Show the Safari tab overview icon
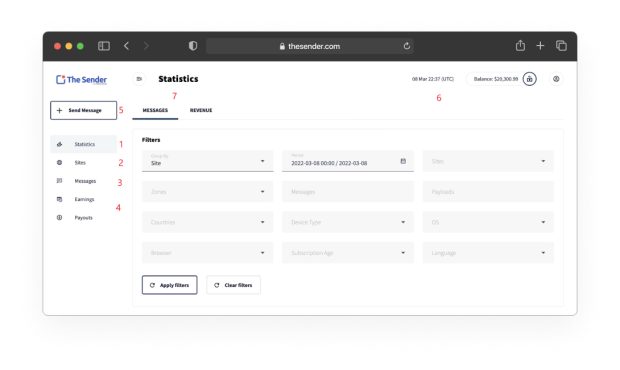 point(561,46)
